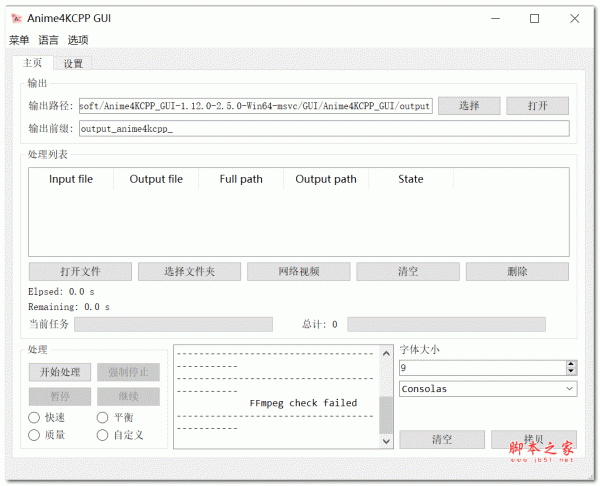Click the Input file column header
Viewport: 600px width, 486px height.
point(71,179)
